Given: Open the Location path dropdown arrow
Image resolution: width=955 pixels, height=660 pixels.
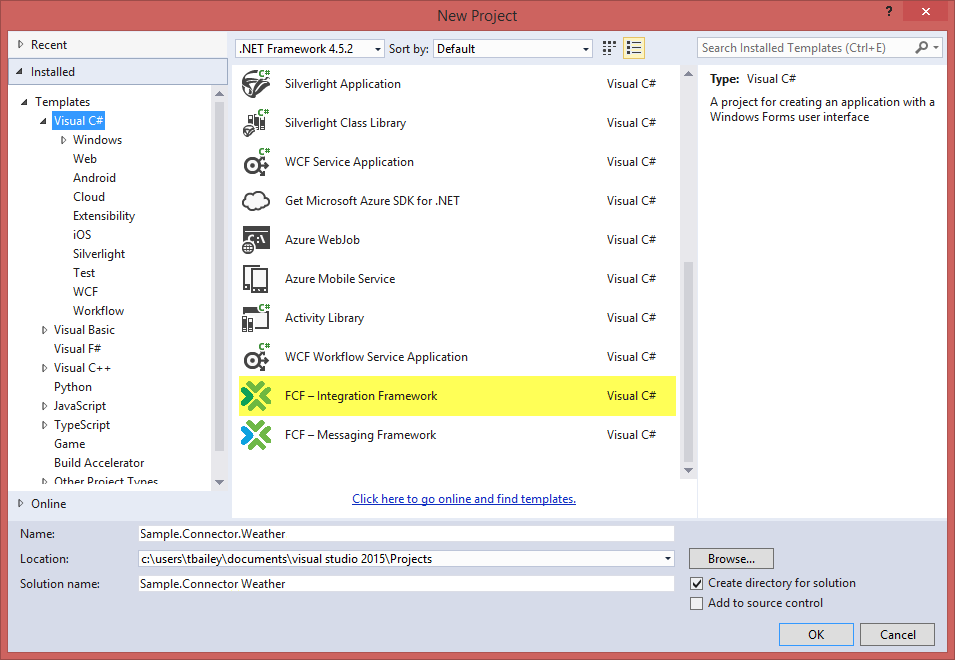Looking at the screenshot, I should 668,559.
